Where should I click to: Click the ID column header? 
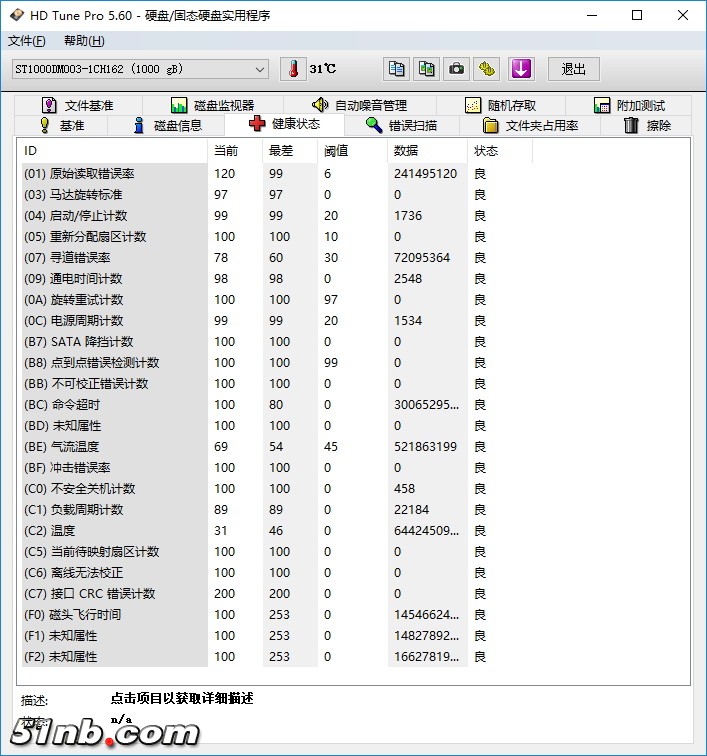pos(114,151)
